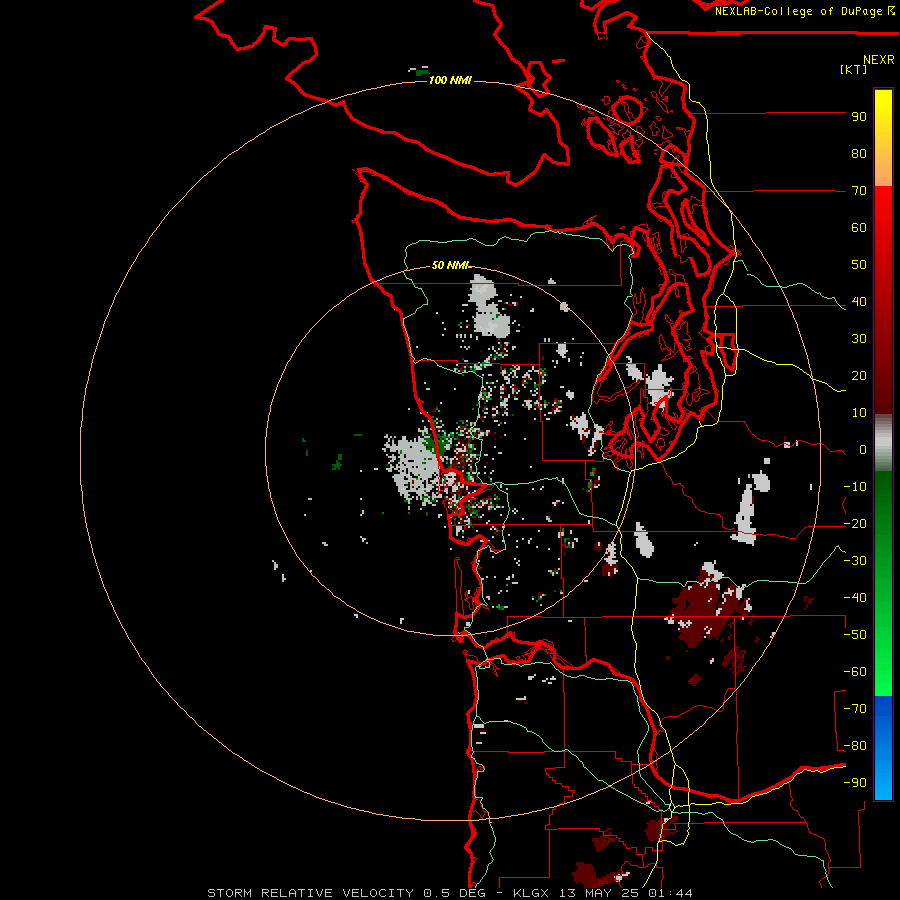Select the "-80" scale value
The height and width of the screenshot is (900, 900).
coord(855,746)
